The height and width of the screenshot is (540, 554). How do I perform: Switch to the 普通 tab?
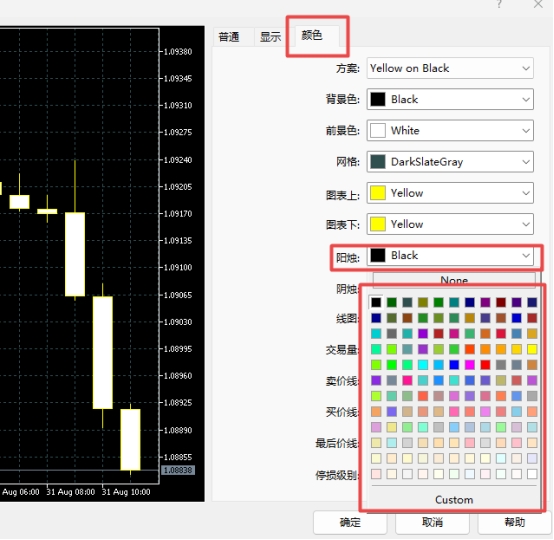click(x=229, y=37)
